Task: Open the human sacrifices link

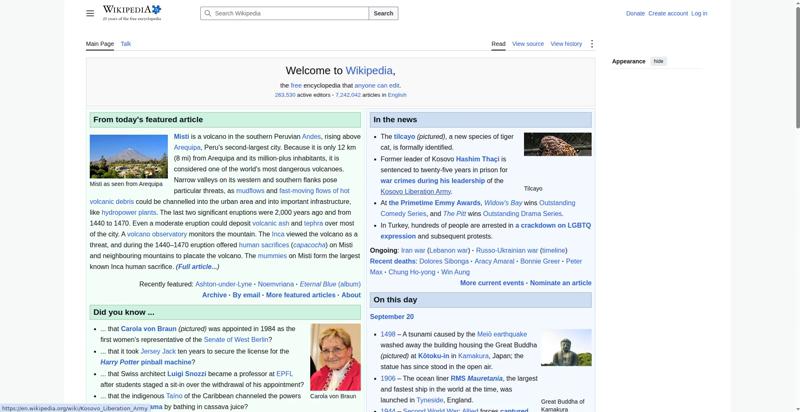Action: (264, 245)
